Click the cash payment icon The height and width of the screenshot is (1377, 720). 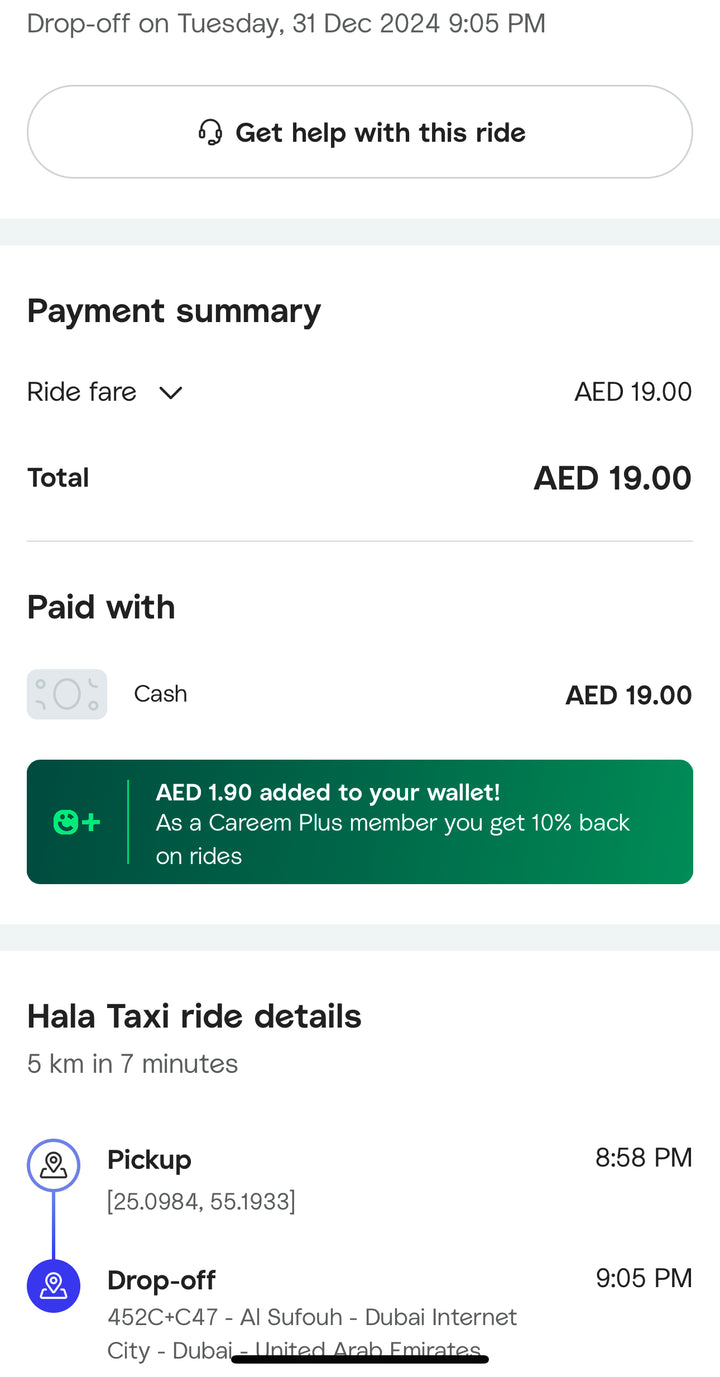67,694
